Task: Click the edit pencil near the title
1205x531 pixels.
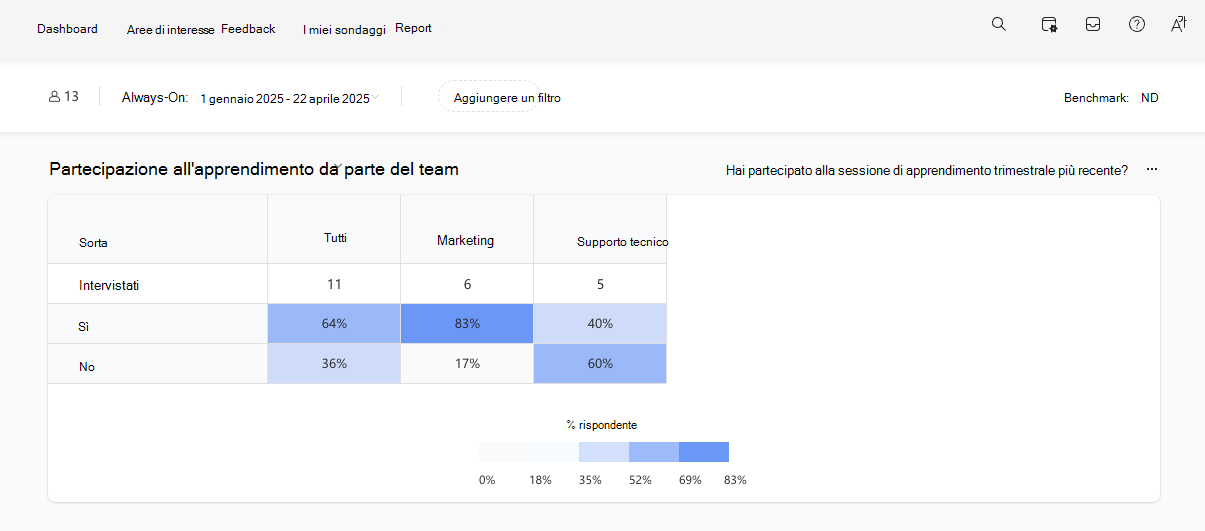Action: (339, 165)
